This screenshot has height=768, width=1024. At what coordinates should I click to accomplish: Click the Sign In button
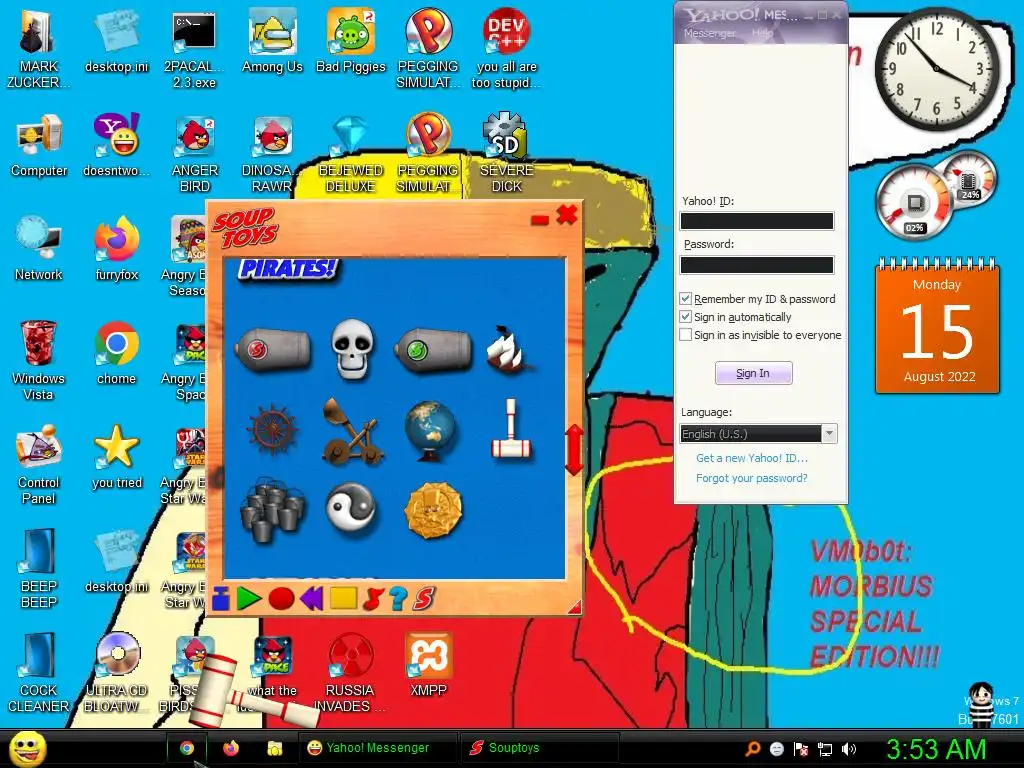(x=753, y=373)
